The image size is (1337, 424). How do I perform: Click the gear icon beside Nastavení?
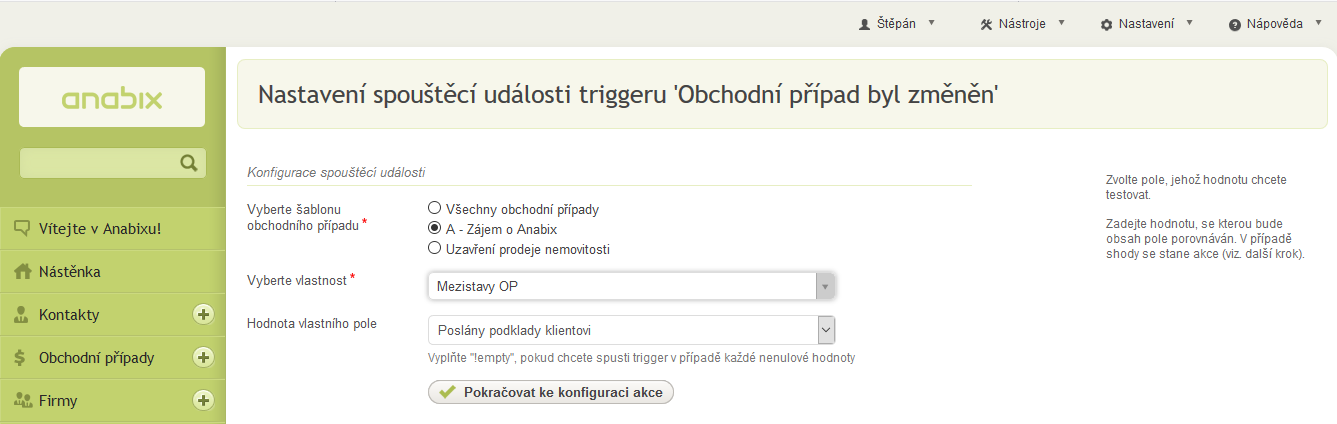1106,24
